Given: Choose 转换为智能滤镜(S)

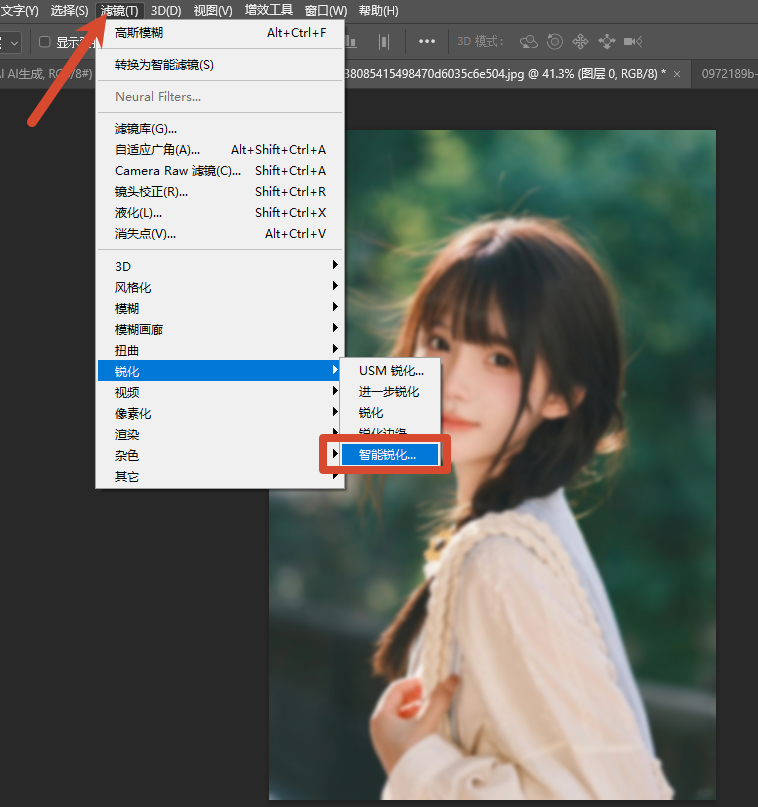Looking at the screenshot, I should point(220,65).
